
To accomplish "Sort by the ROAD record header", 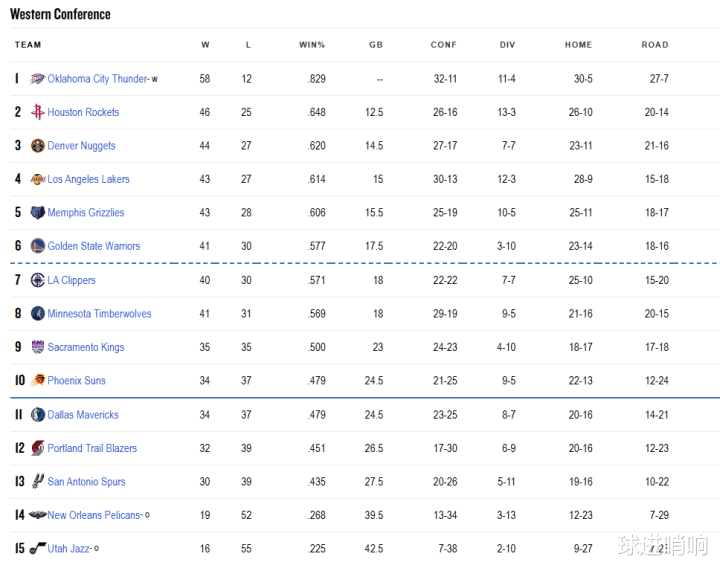I will click(655, 45).
